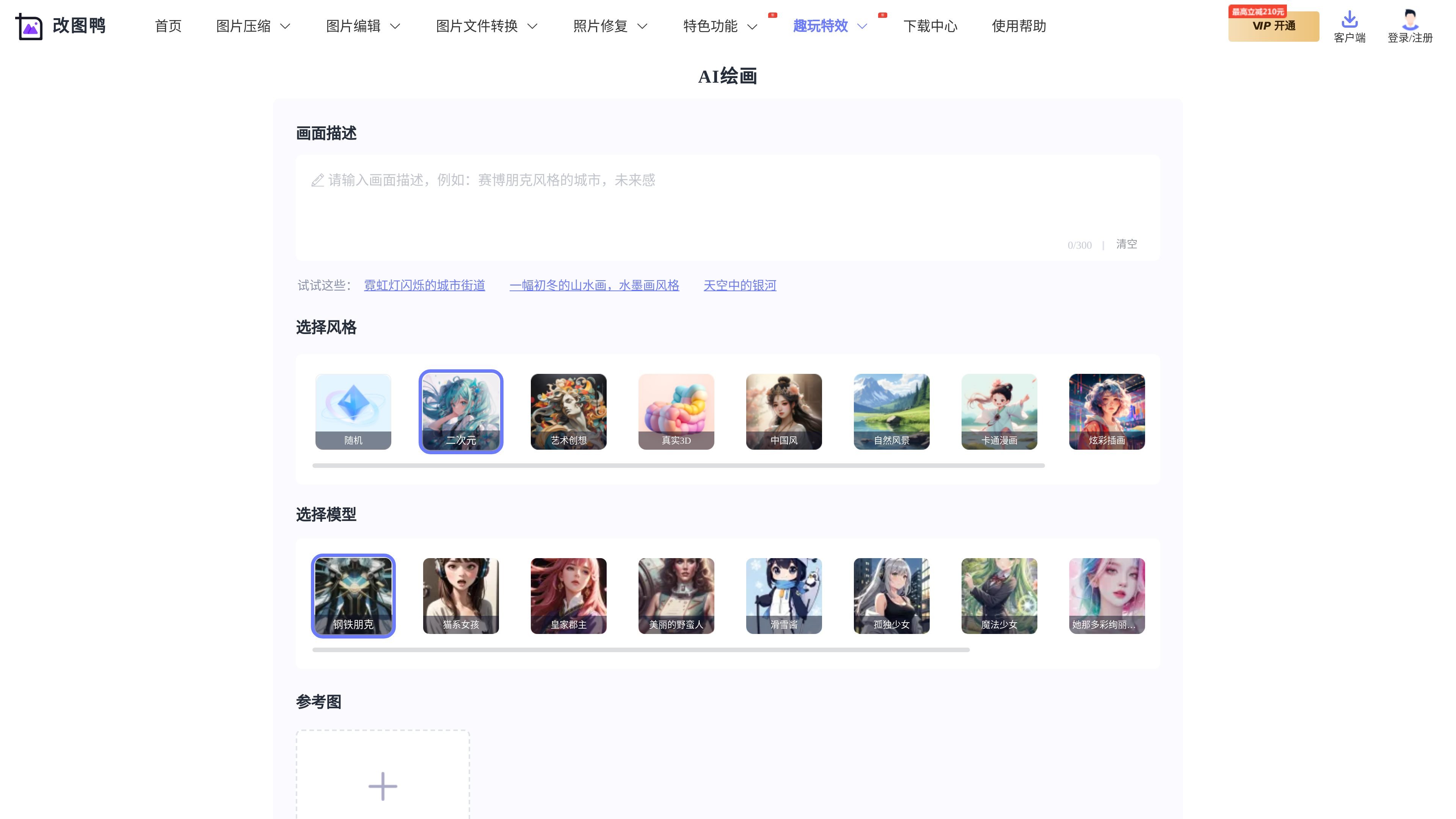Image resolution: width=1456 pixels, height=819 pixels.
Task: Choose the 美丽的野蛮人 model
Action: pyautogui.click(x=676, y=596)
